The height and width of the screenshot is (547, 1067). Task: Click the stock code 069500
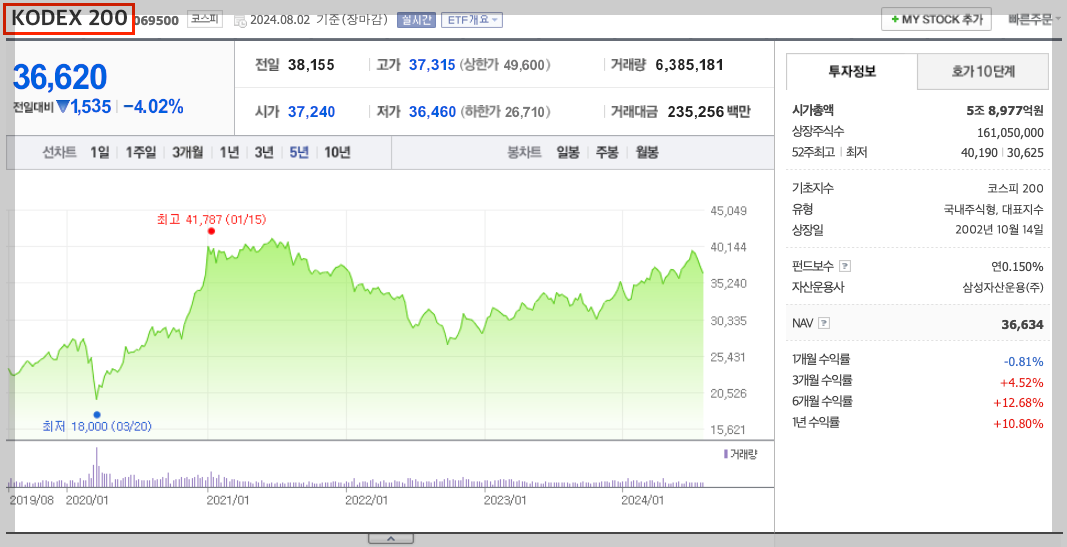click(156, 20)
